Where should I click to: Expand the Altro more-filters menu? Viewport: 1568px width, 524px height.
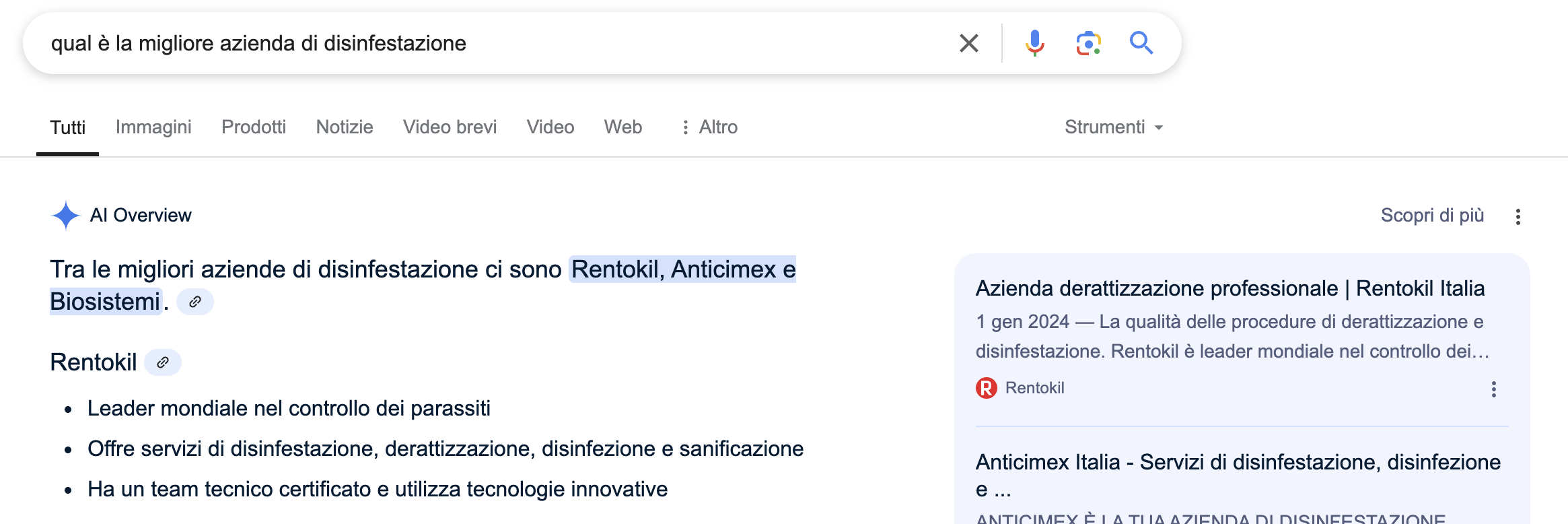tap(709, 127)
